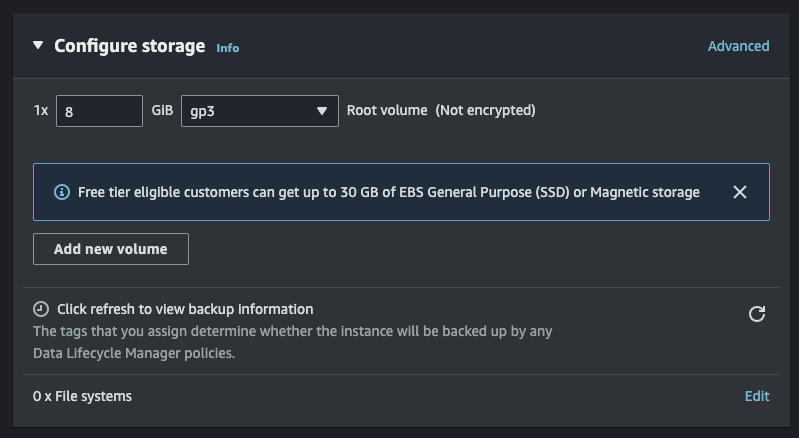Image resolution: width=799 pixels, height=438 pixels.
Task: Click the Not encrypted status text
Action: click(485, 110)
